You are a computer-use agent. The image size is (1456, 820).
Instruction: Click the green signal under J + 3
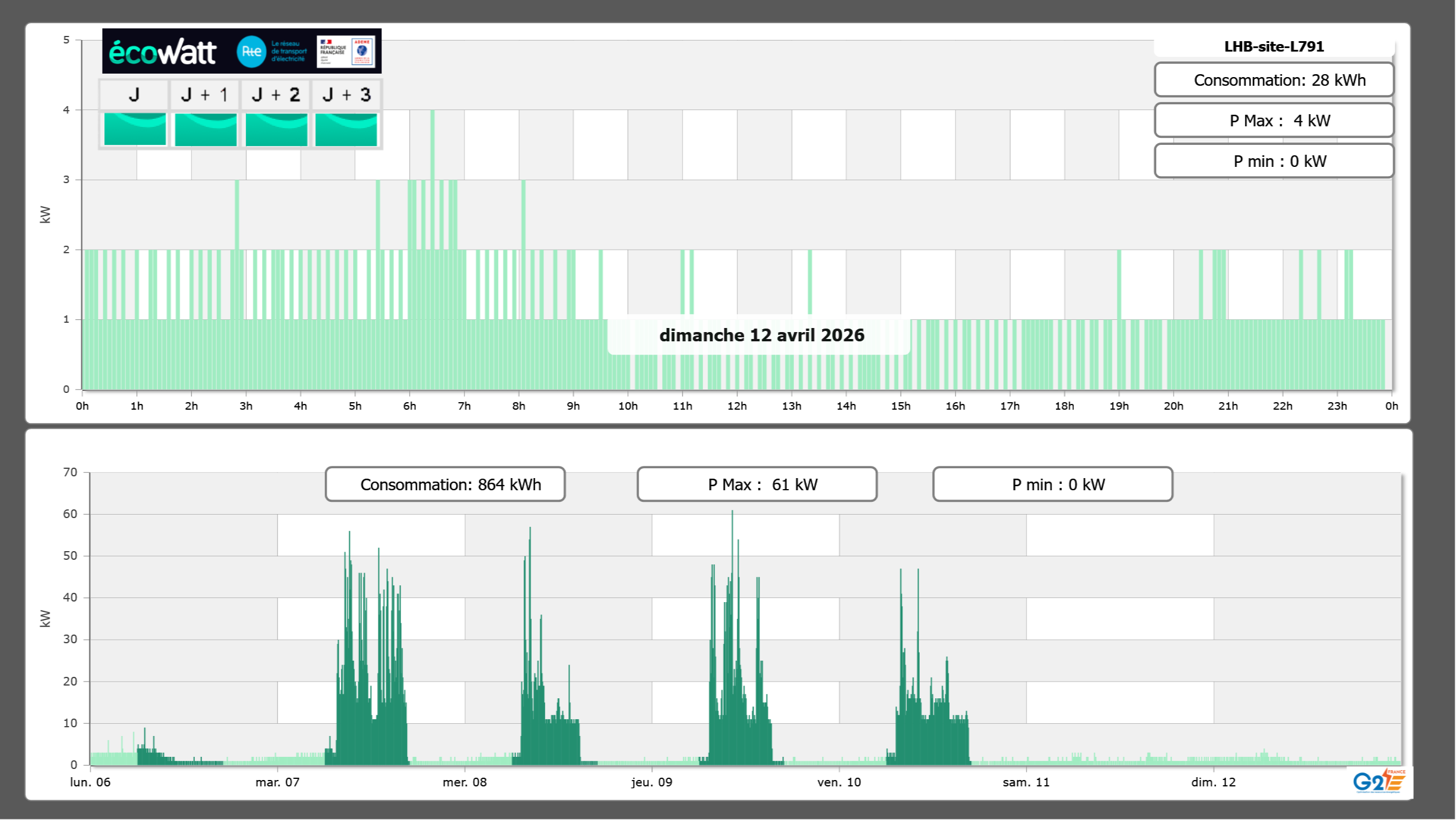346,129
